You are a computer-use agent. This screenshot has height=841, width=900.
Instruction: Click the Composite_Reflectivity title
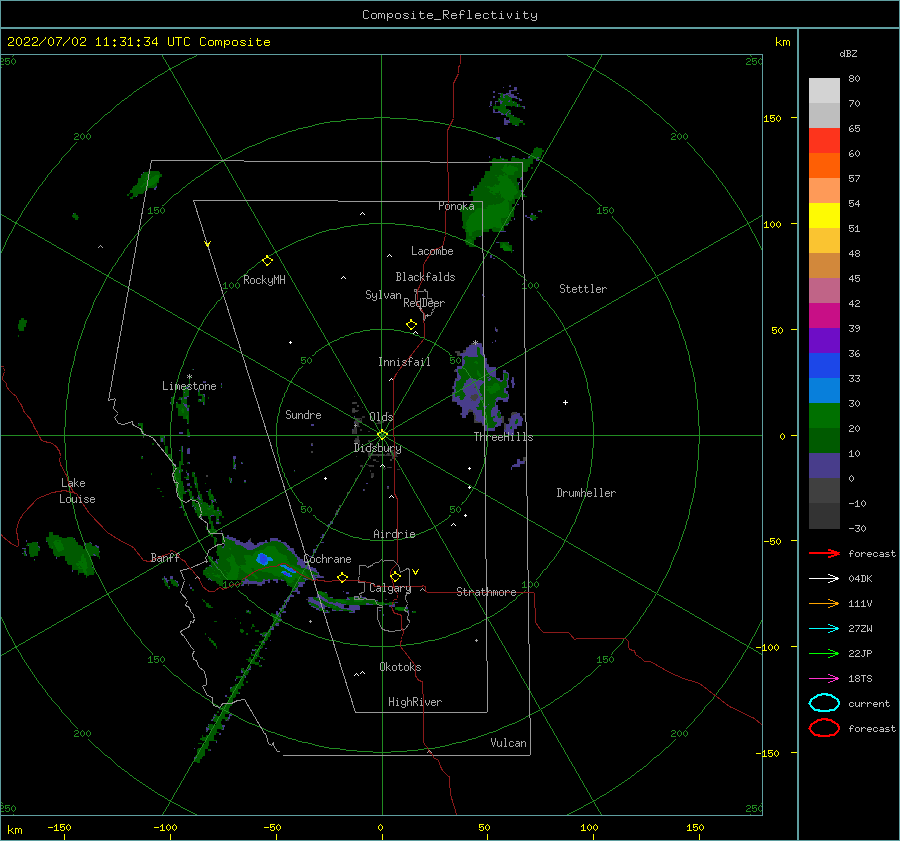pos(450,15)
